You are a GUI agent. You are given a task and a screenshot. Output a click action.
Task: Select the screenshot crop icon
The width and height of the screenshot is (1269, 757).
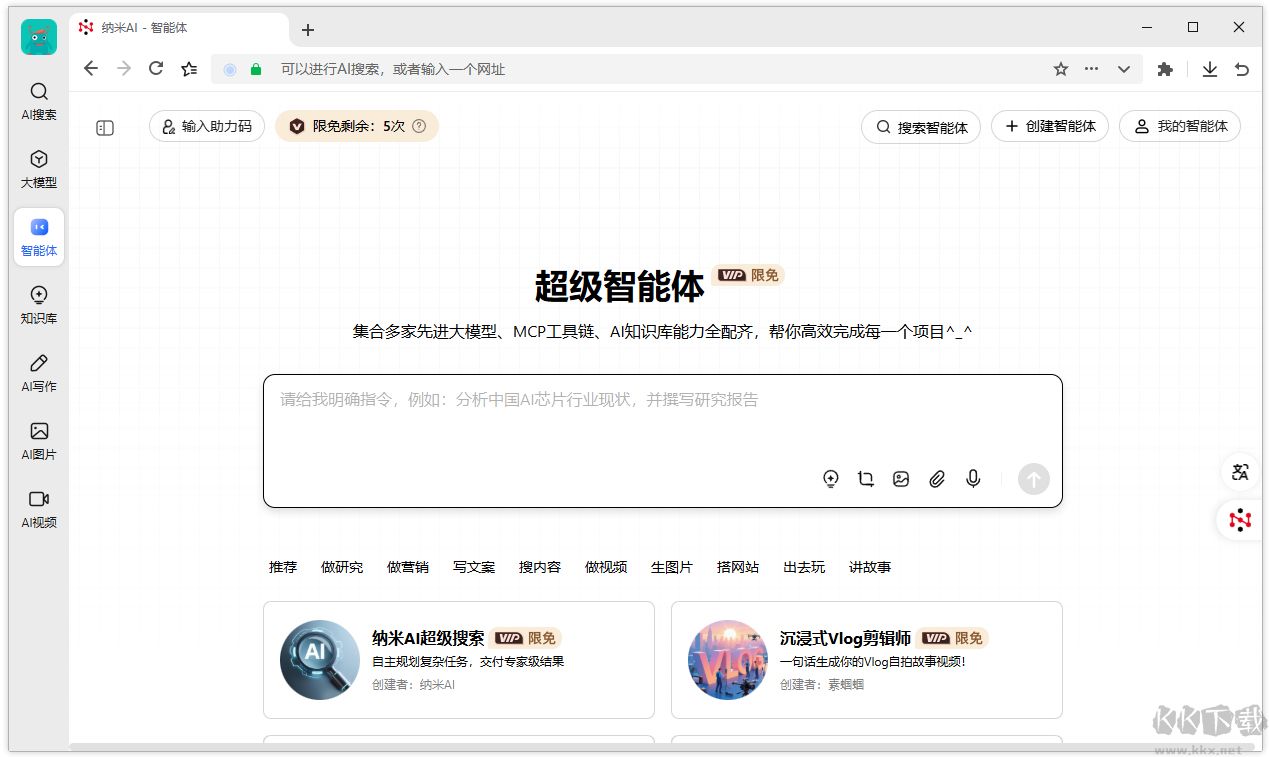(x=866, y=479)
